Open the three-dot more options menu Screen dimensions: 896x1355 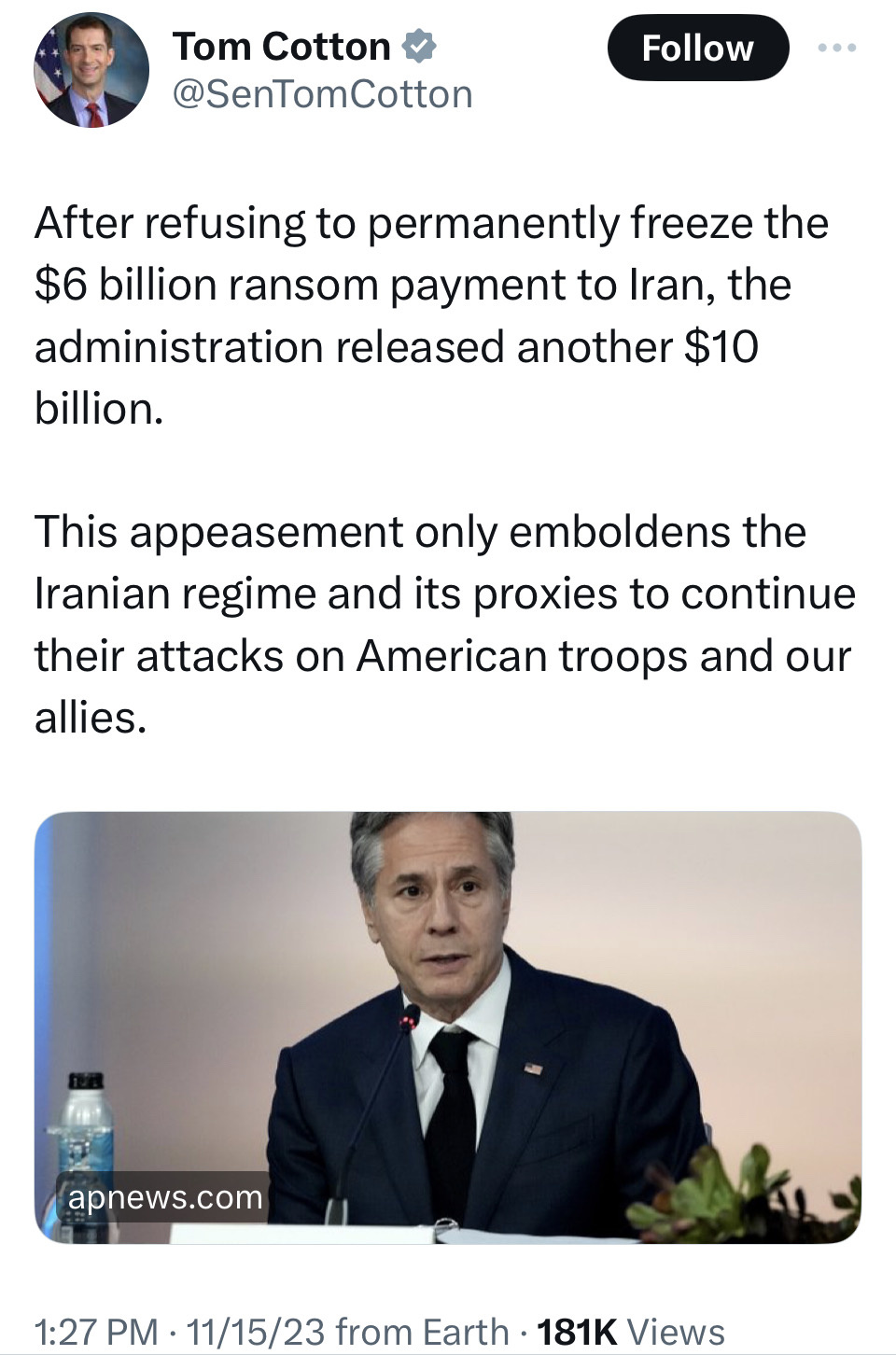click(x=836, y=47)
